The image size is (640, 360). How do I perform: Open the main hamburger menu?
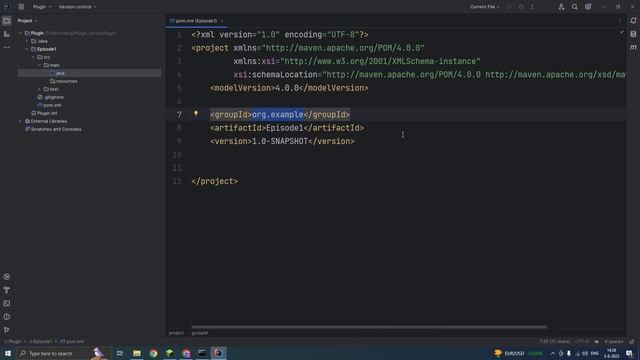click(x=21, y=7)
